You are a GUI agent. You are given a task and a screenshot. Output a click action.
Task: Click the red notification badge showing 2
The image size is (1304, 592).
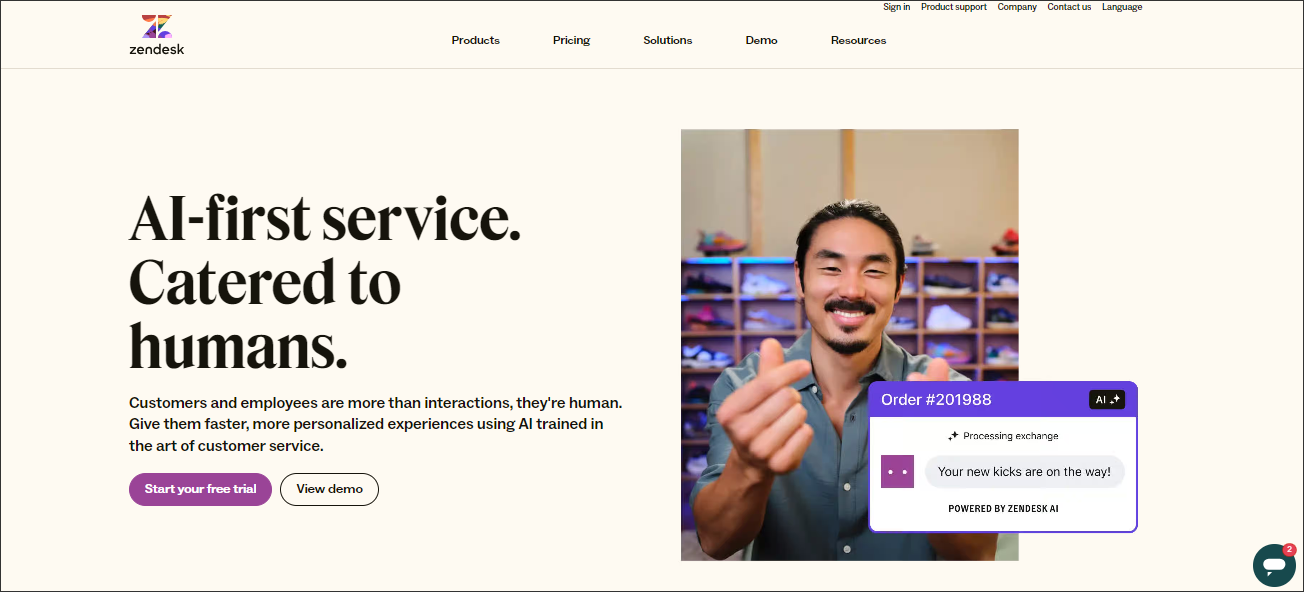click(1290, 549)
